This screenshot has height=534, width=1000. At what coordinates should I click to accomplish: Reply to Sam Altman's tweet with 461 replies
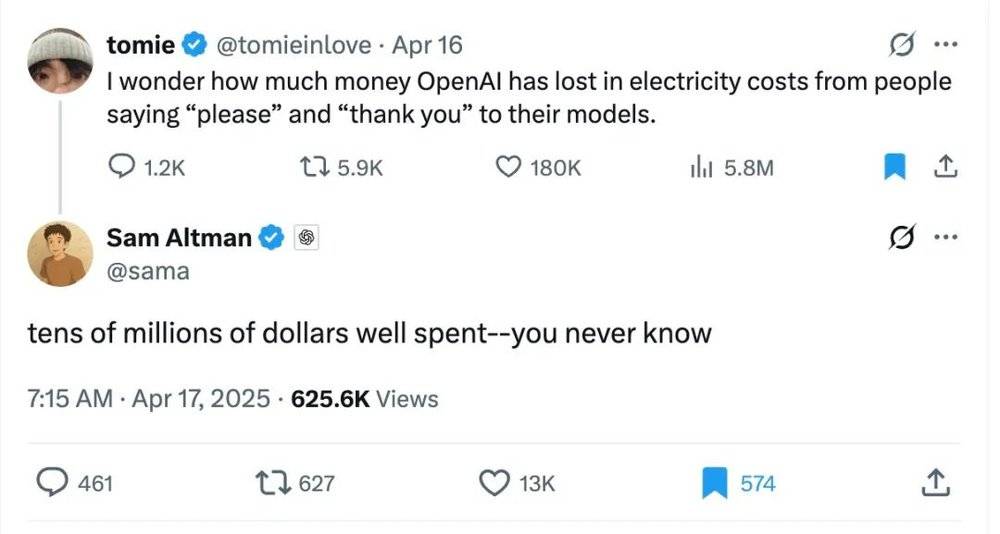(x=52, y=484)
